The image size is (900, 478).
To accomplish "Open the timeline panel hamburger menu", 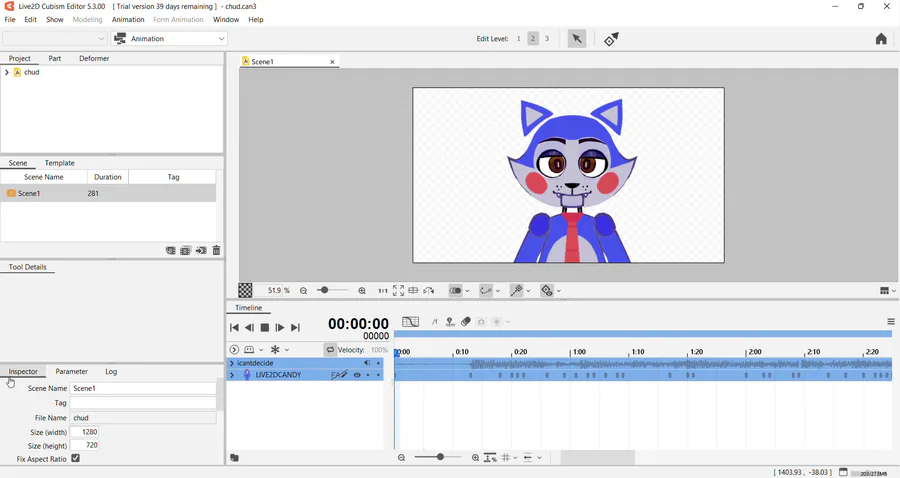I will [x=891, y=322].
